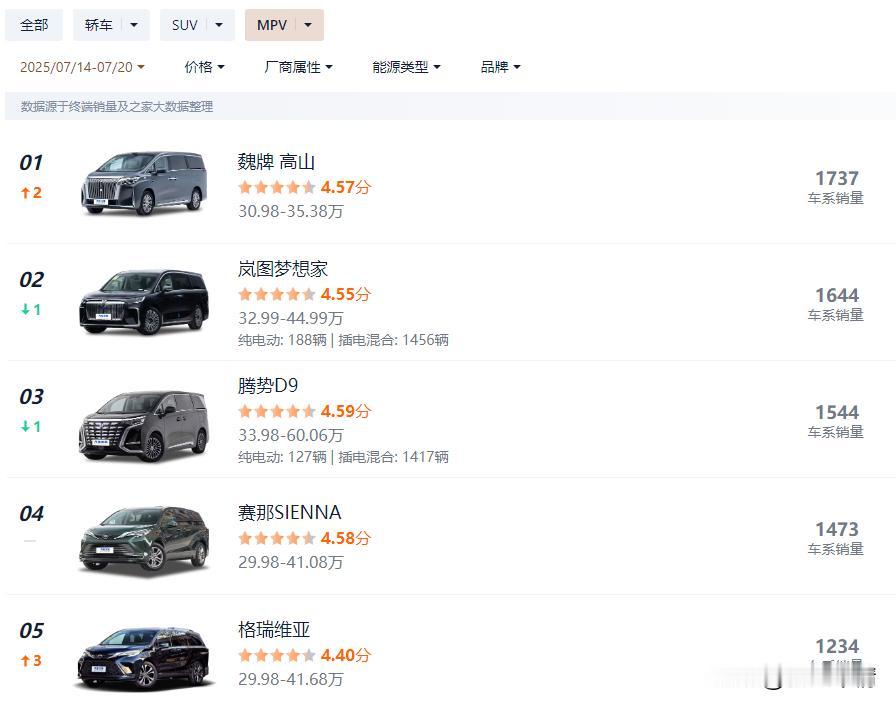Viewport: 896px width, 708px height.
Task: Click the up 2 rank change indicator
Action: pyautogui.click(x=31, y=193)
